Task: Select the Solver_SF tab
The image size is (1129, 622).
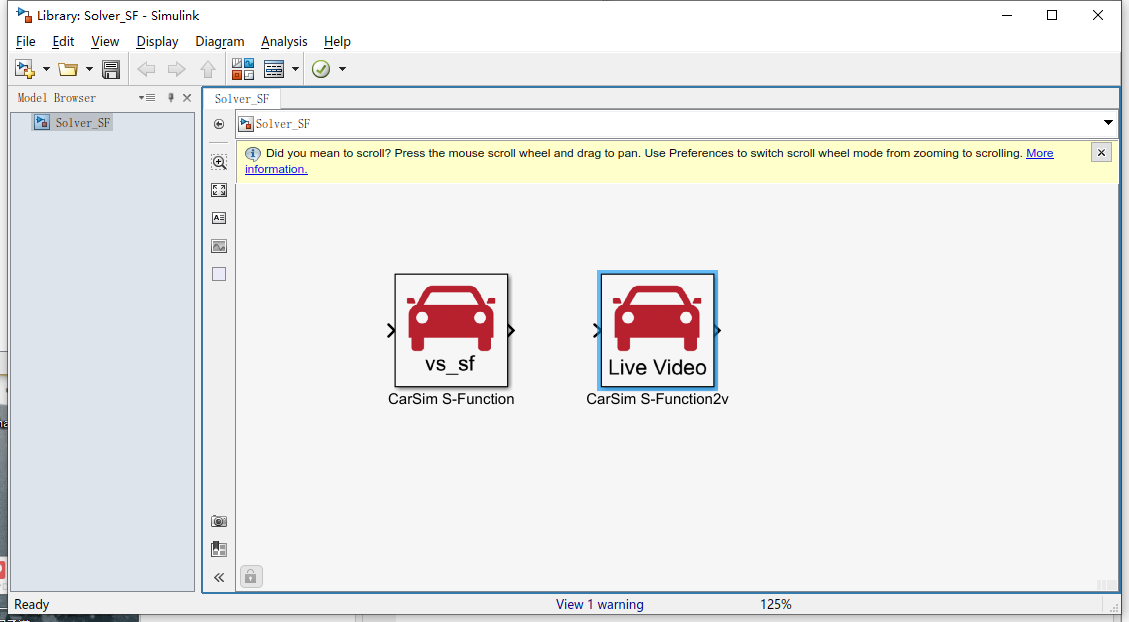Action: (242, 99)
